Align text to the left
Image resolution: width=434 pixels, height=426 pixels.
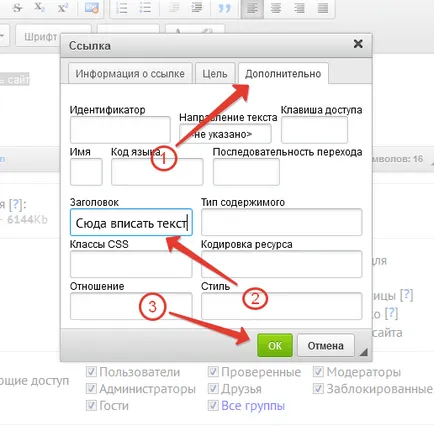click(x=252, y=7)
